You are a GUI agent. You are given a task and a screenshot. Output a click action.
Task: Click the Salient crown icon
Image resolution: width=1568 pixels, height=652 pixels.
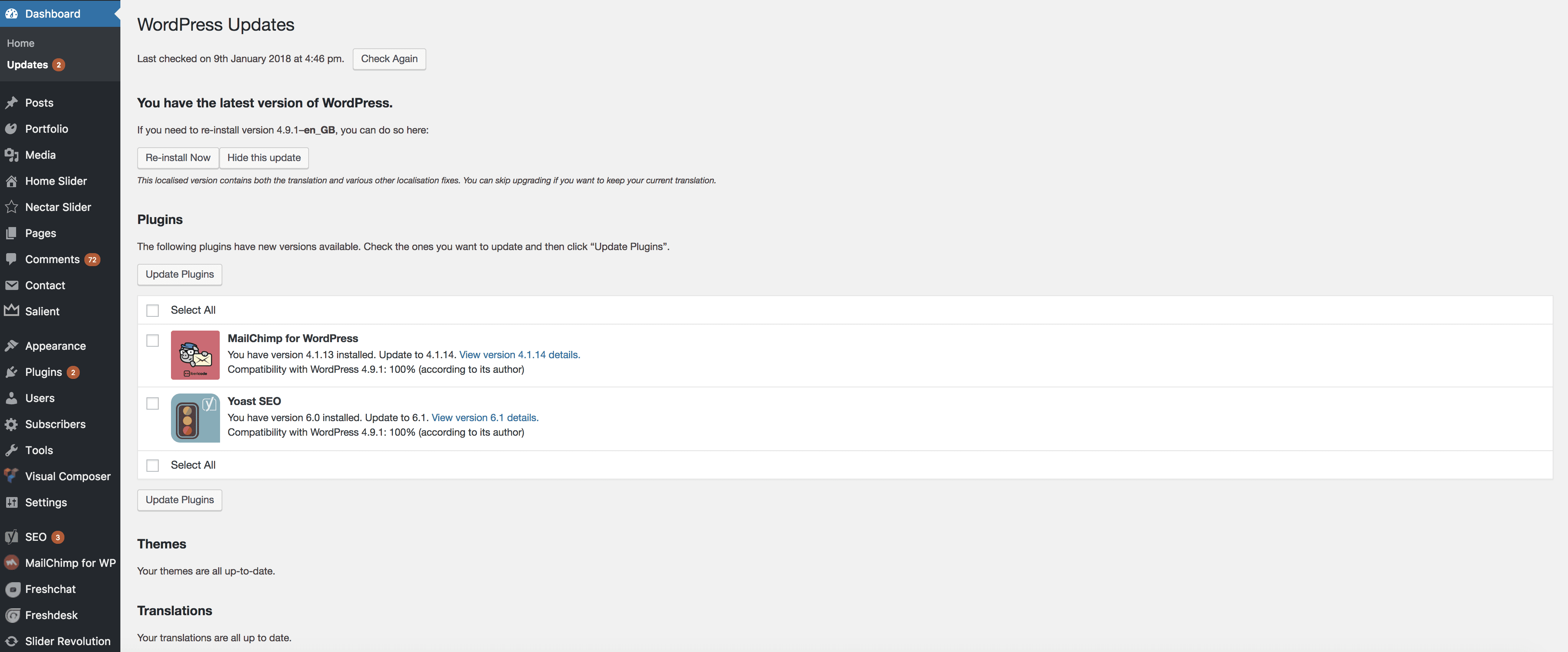(12, 311)
